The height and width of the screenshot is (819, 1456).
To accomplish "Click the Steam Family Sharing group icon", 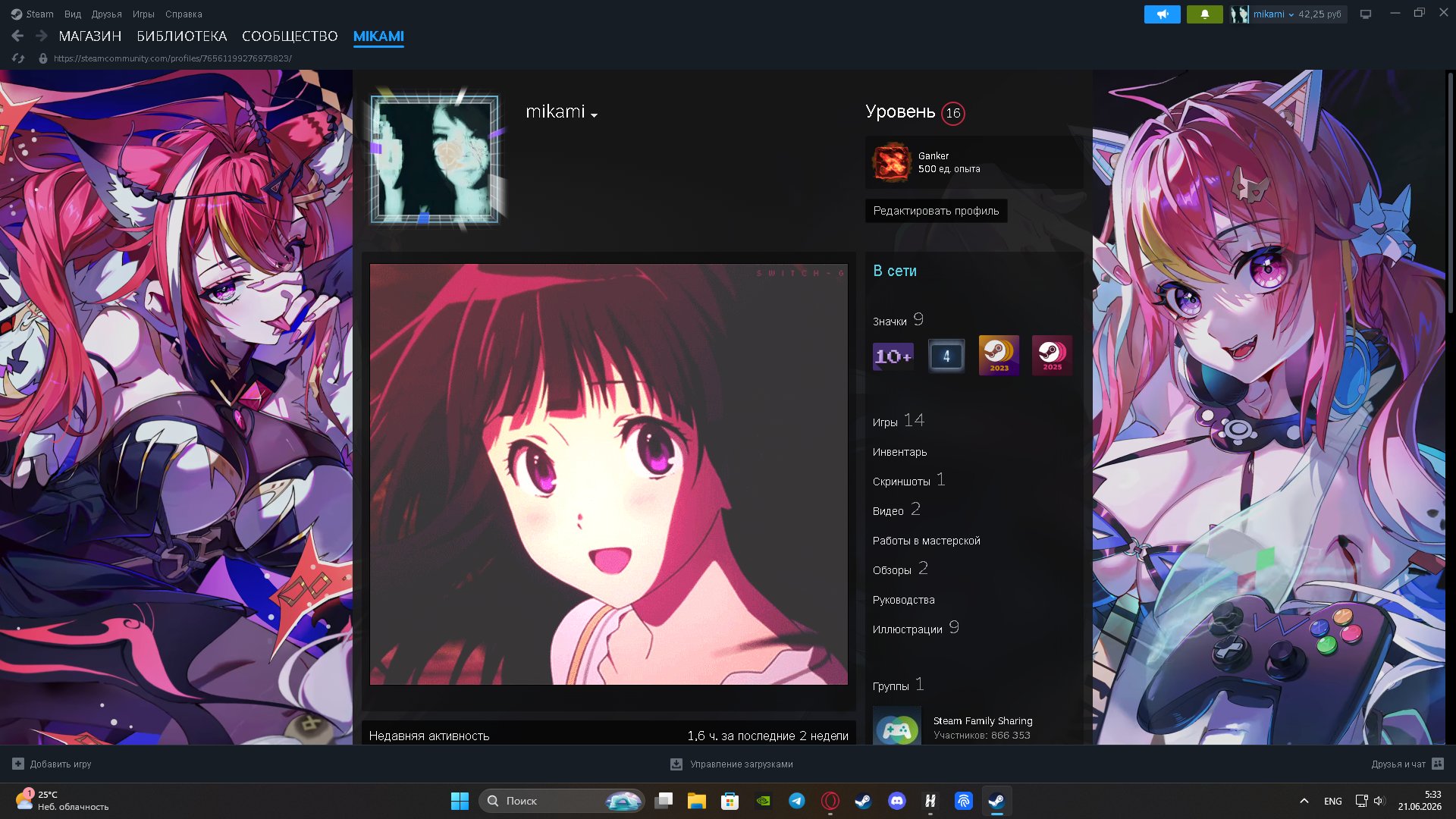I will tap(897, 726).
